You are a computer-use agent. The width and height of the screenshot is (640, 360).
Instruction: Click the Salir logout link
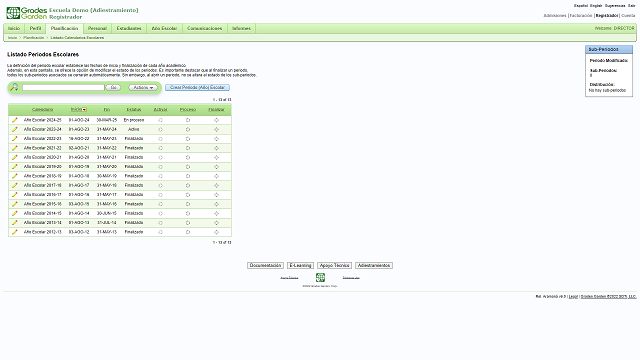[x=631, y=6]
